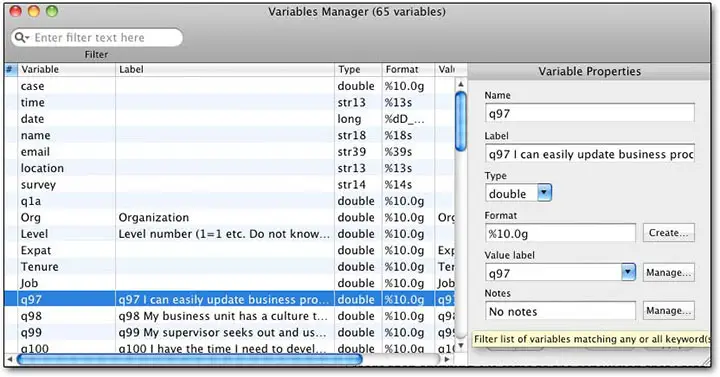The image size is (720, 377).
Task: Select the q98 variable row
Action: (x=229, y=316)
